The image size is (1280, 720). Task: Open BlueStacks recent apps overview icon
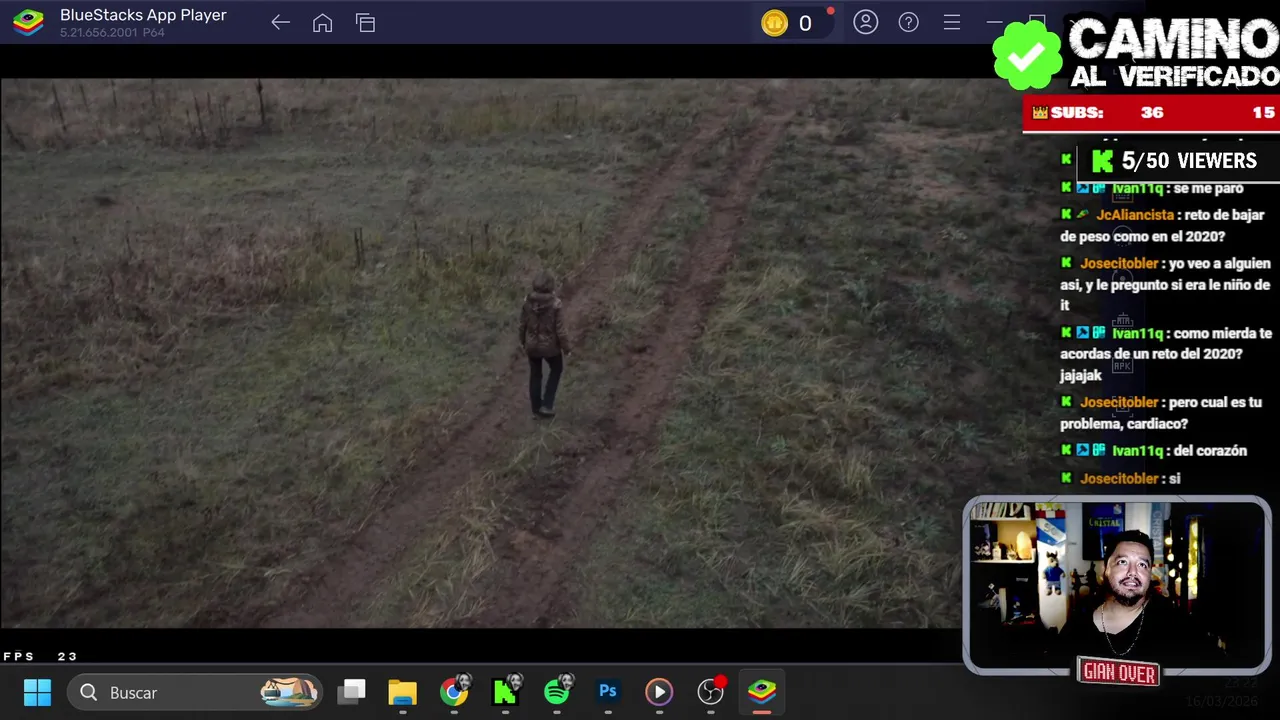pyautogui.click(x=365, y=23)
